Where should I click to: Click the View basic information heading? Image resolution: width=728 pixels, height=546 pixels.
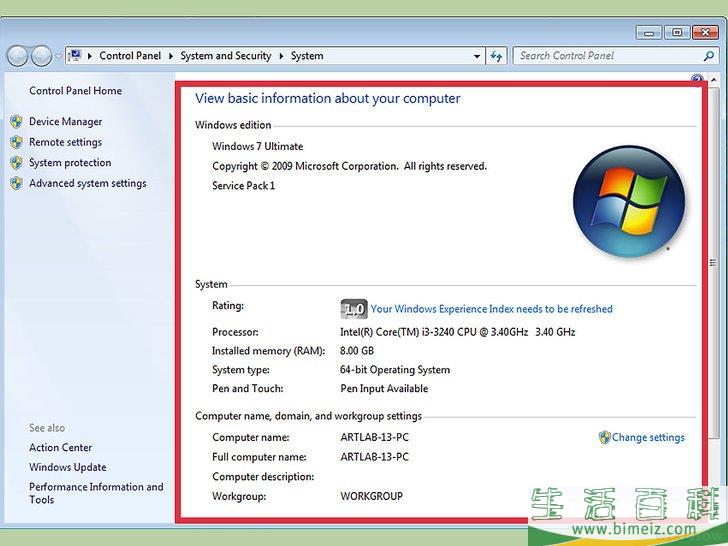328,98
